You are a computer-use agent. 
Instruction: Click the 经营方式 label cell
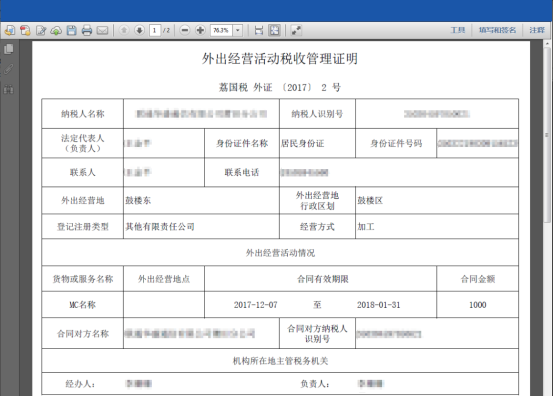317,226
